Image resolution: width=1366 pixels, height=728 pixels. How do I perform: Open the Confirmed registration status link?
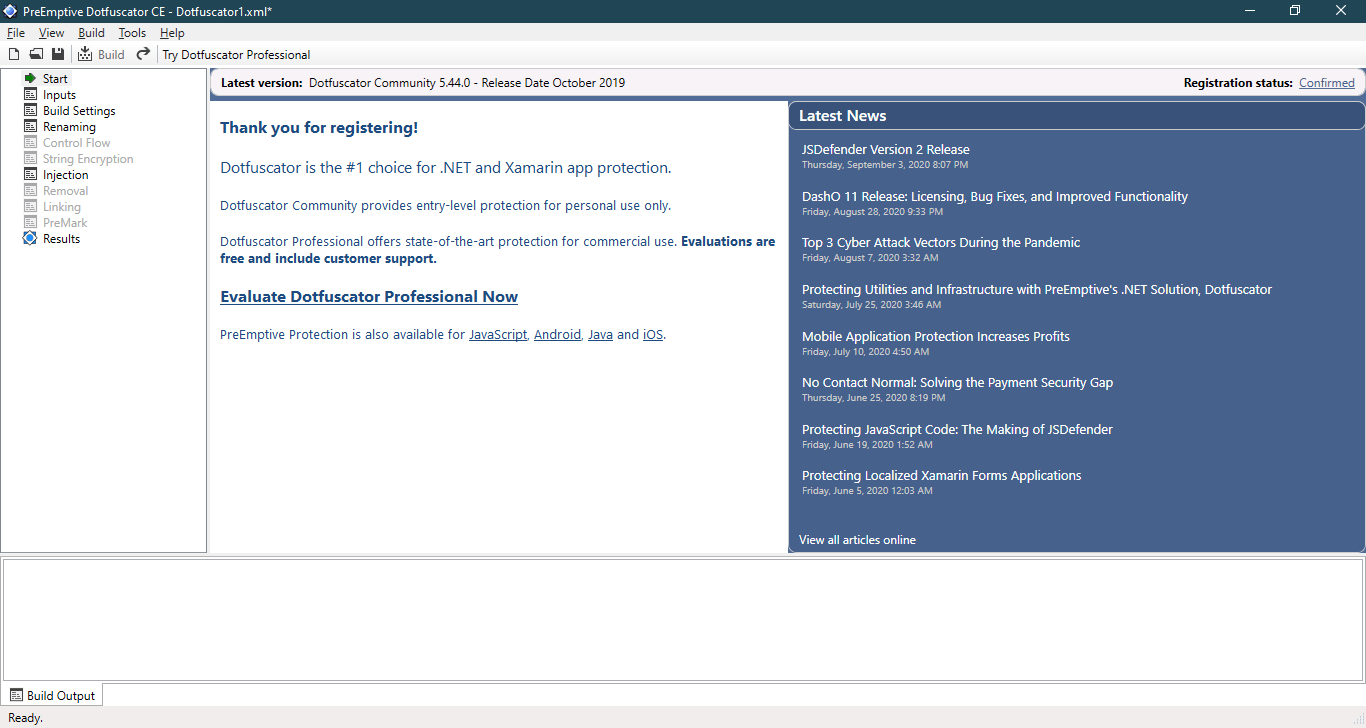(1326, 82)
